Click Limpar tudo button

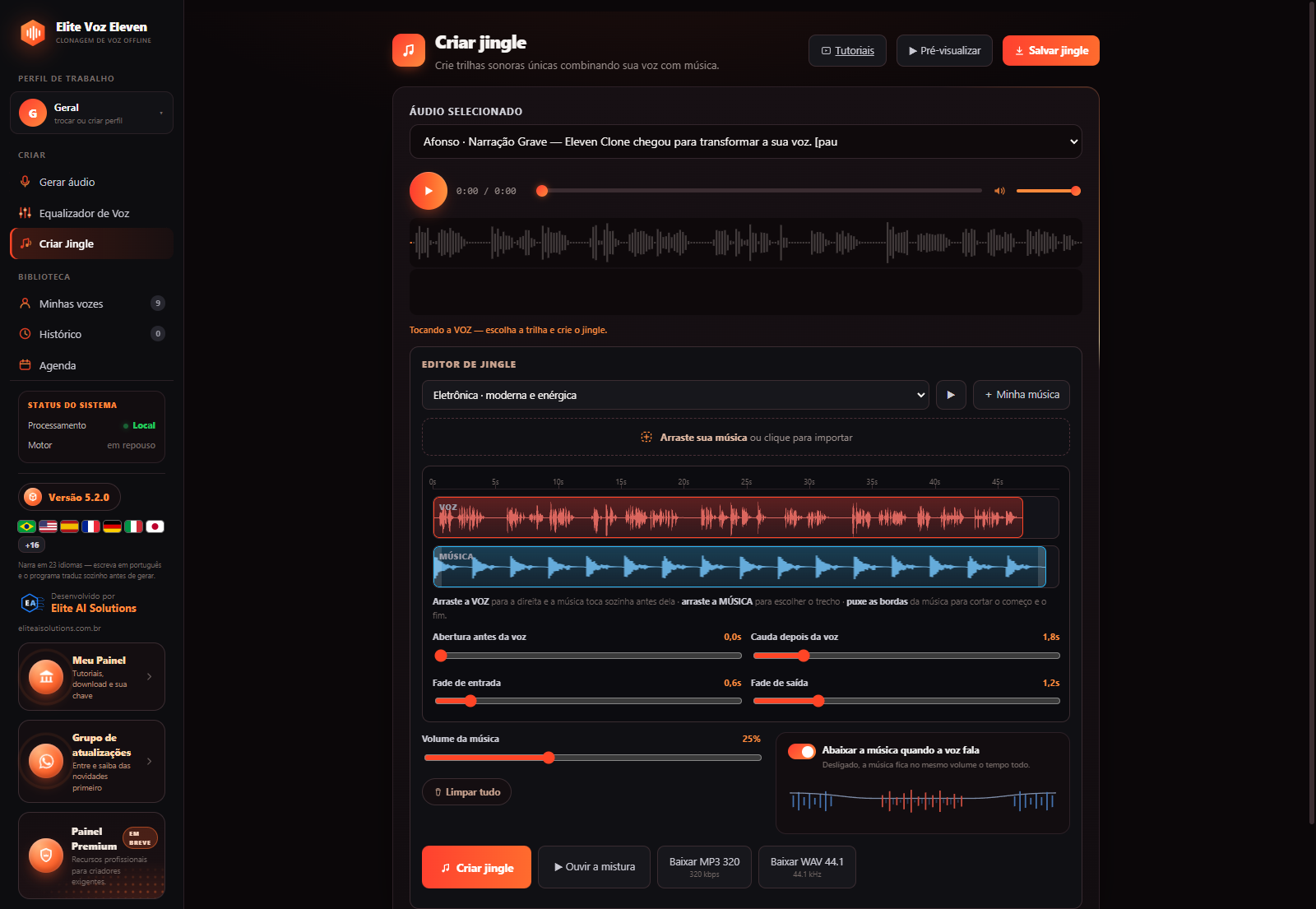pyautogui.click(x=466, y=792)
